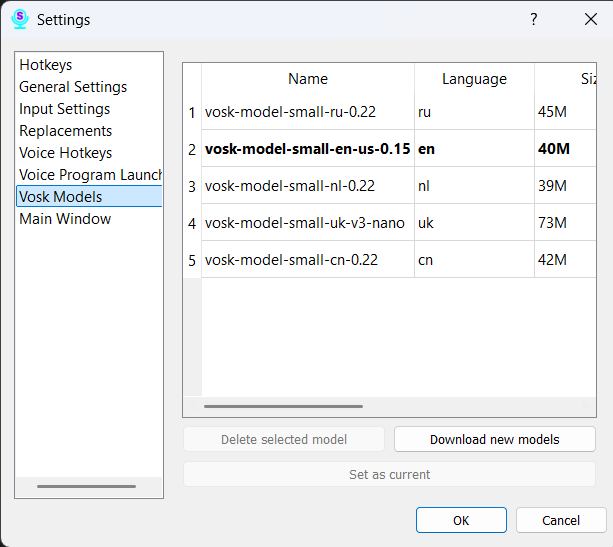Click the 39M size cell

[565, 186]
